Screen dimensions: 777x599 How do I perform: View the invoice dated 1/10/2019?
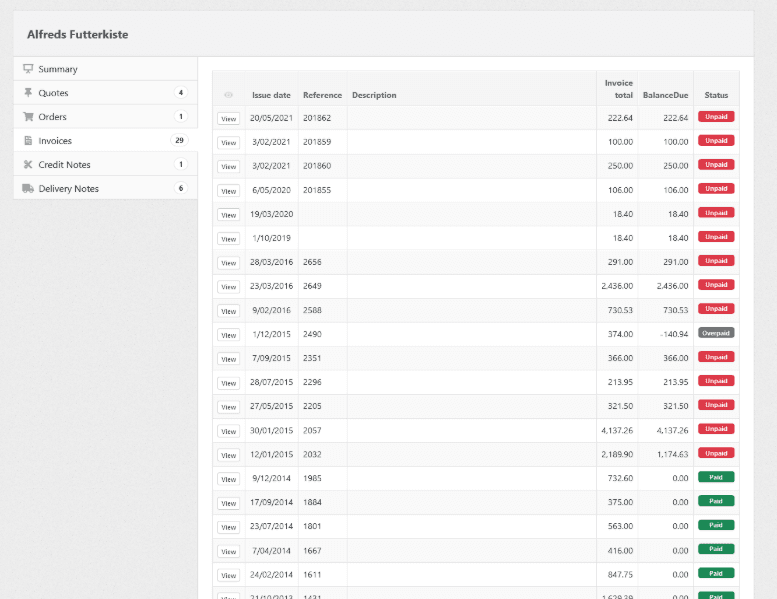click(228, 239)
